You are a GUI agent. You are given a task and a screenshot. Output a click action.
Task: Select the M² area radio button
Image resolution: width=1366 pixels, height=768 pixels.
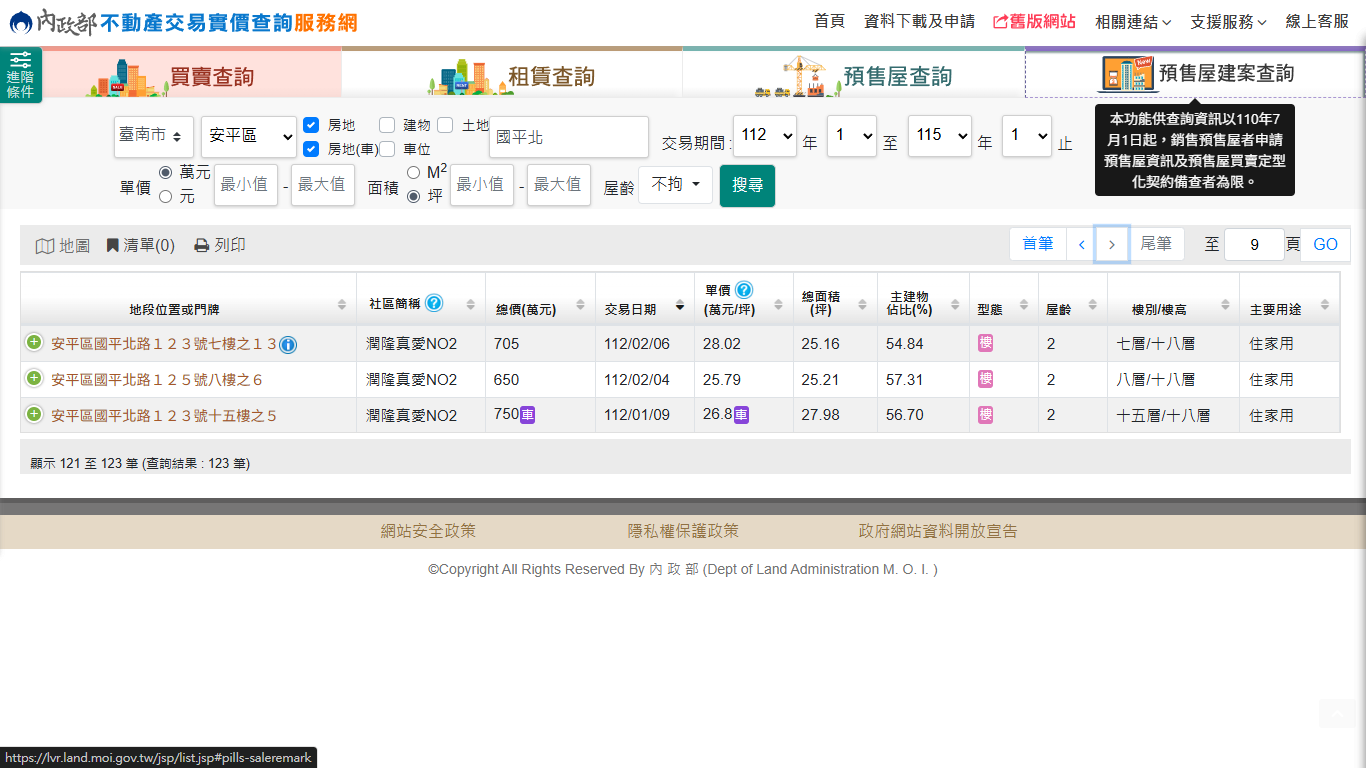pos(413,173)
